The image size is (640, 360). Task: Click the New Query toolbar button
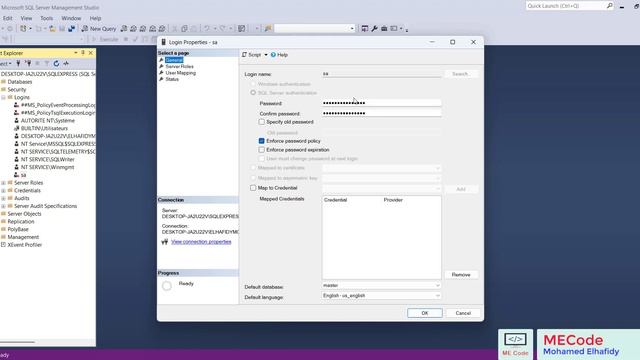click(x=99, y=29)
